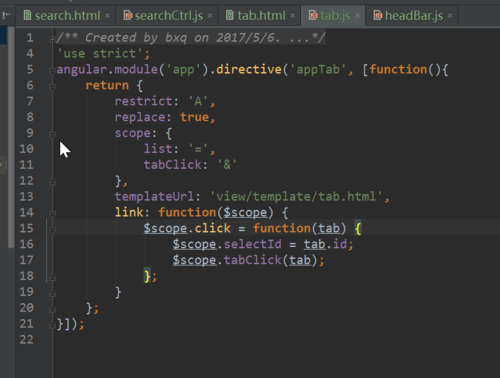Click line number 13 in gutter

pos(26,196)
